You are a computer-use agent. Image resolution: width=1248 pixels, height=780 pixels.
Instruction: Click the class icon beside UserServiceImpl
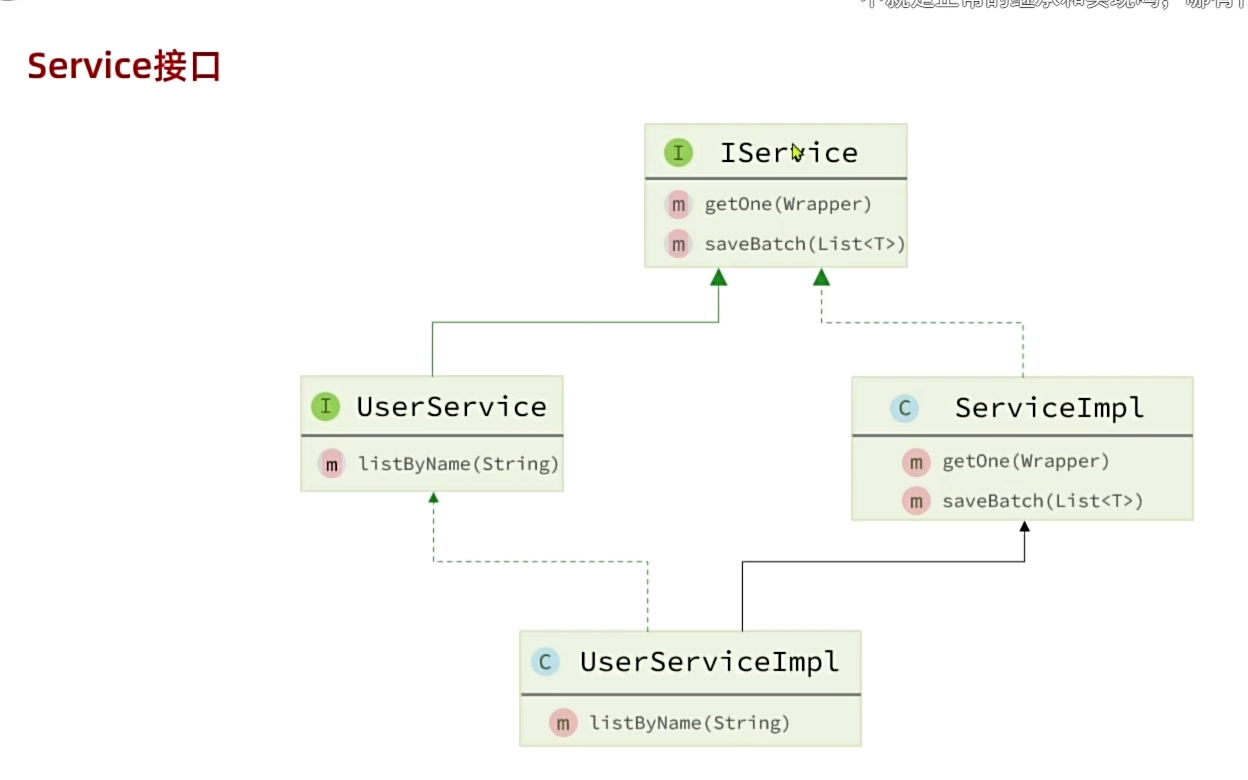pos(545,662)
